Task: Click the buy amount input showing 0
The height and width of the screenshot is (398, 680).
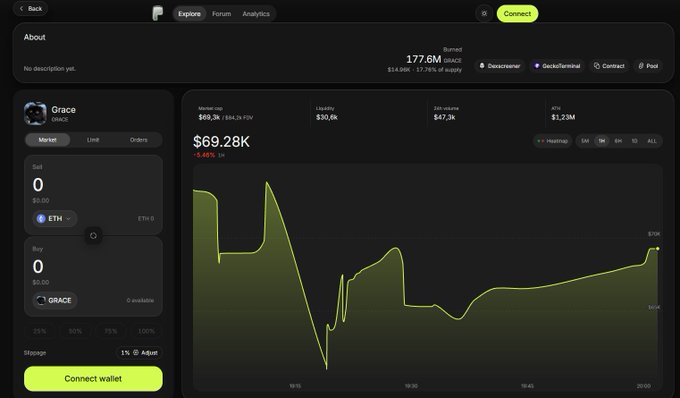Action: pyautogui.click(x=38, y=267)
